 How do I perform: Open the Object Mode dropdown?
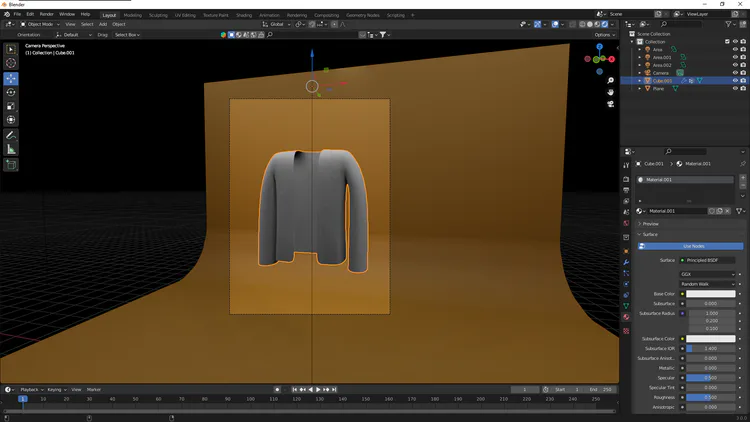40,24
